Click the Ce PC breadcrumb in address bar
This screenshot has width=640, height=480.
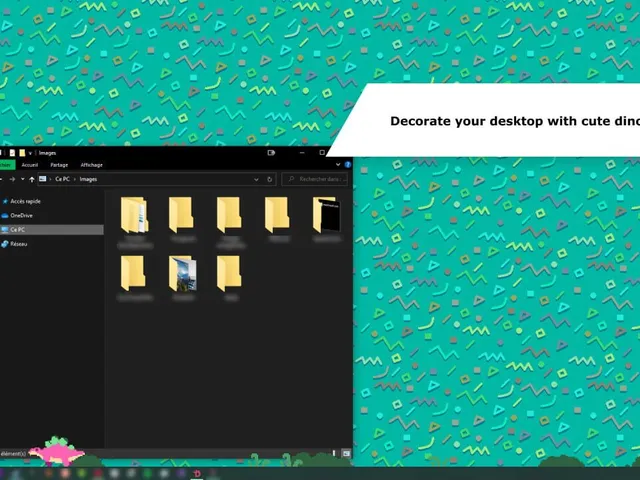tap(62, 179)
